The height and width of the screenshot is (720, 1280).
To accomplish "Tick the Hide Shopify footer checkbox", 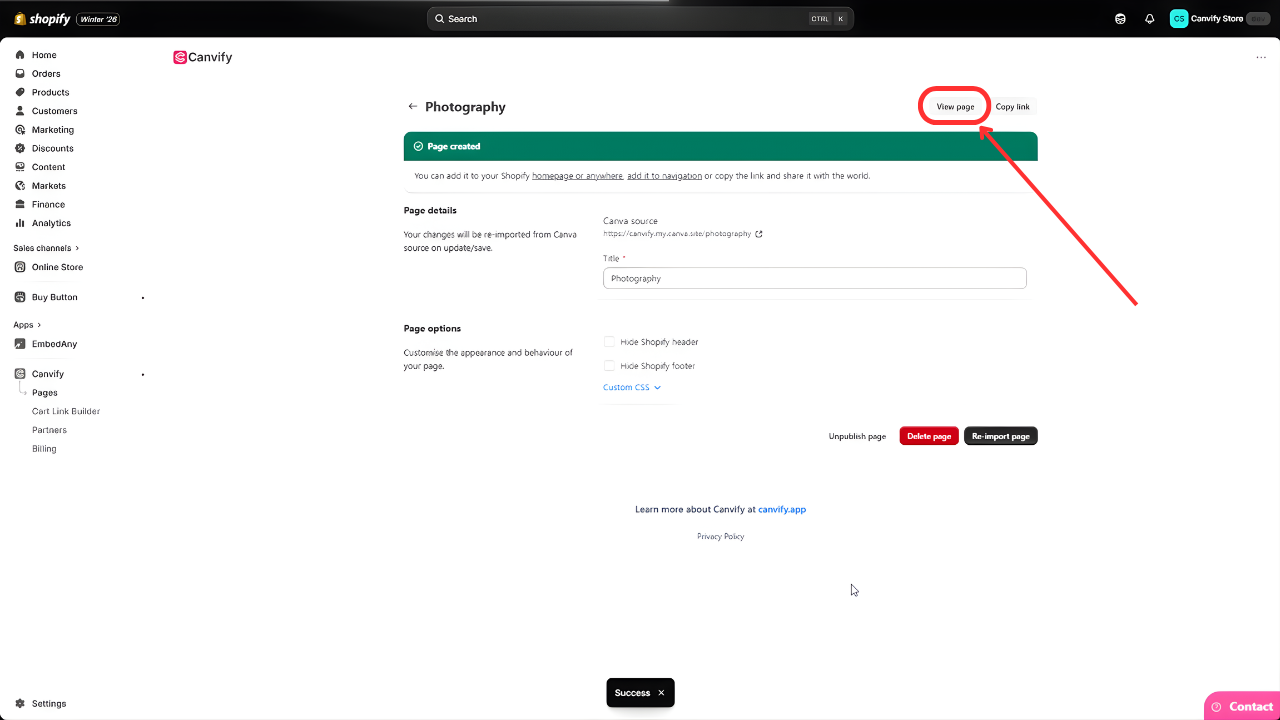I will [609, 366].
